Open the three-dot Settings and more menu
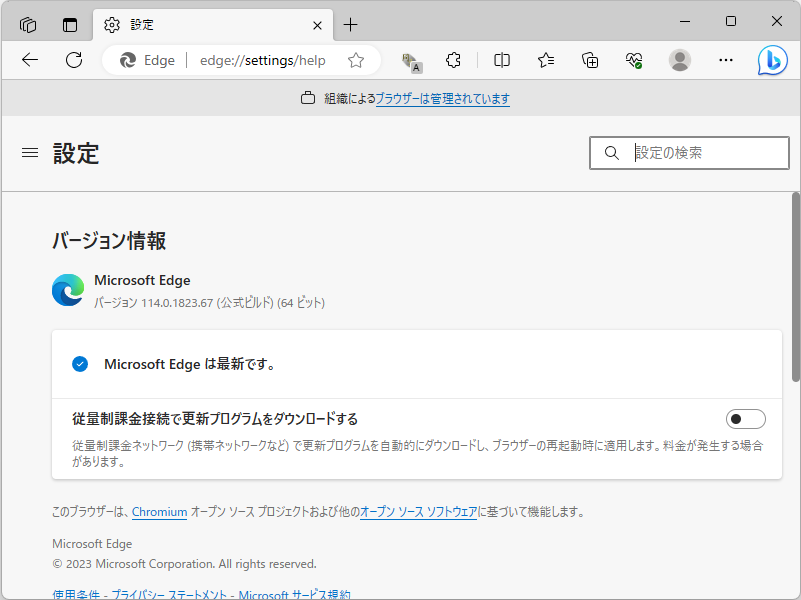Viewport: 801px width, 600px height. tap(726, 60)
